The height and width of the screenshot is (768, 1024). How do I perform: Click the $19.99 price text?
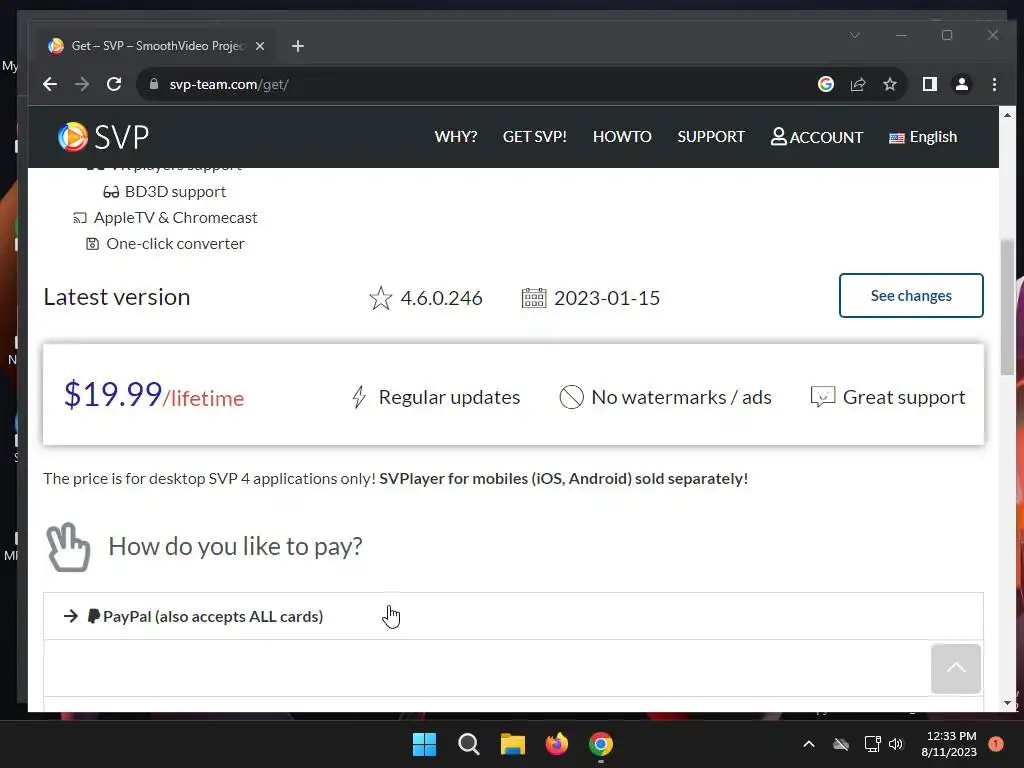pos(113,394)
